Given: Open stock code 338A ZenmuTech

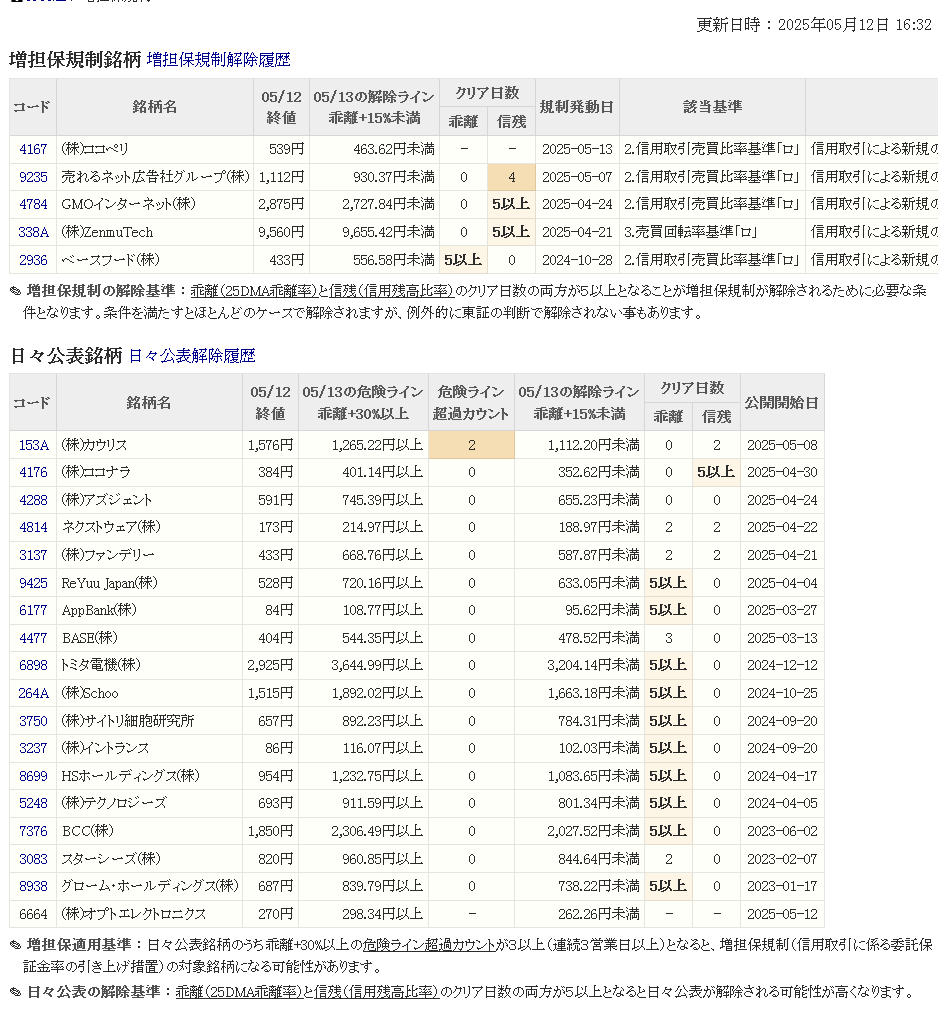Looking at the screenshot, I should point(33,232).
